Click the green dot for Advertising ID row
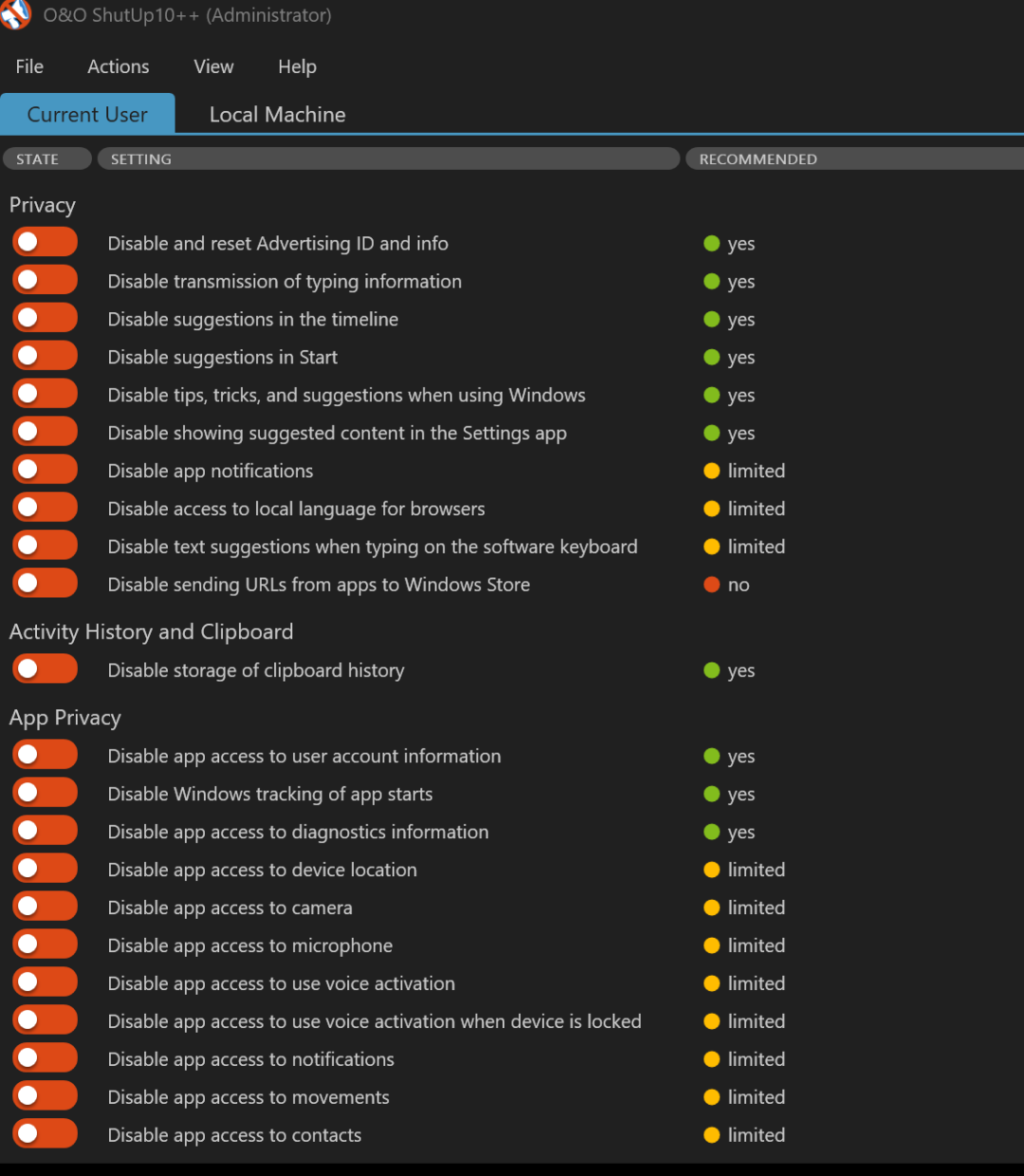Screen dimensions: 1024x1176 (x=712, y=243)
